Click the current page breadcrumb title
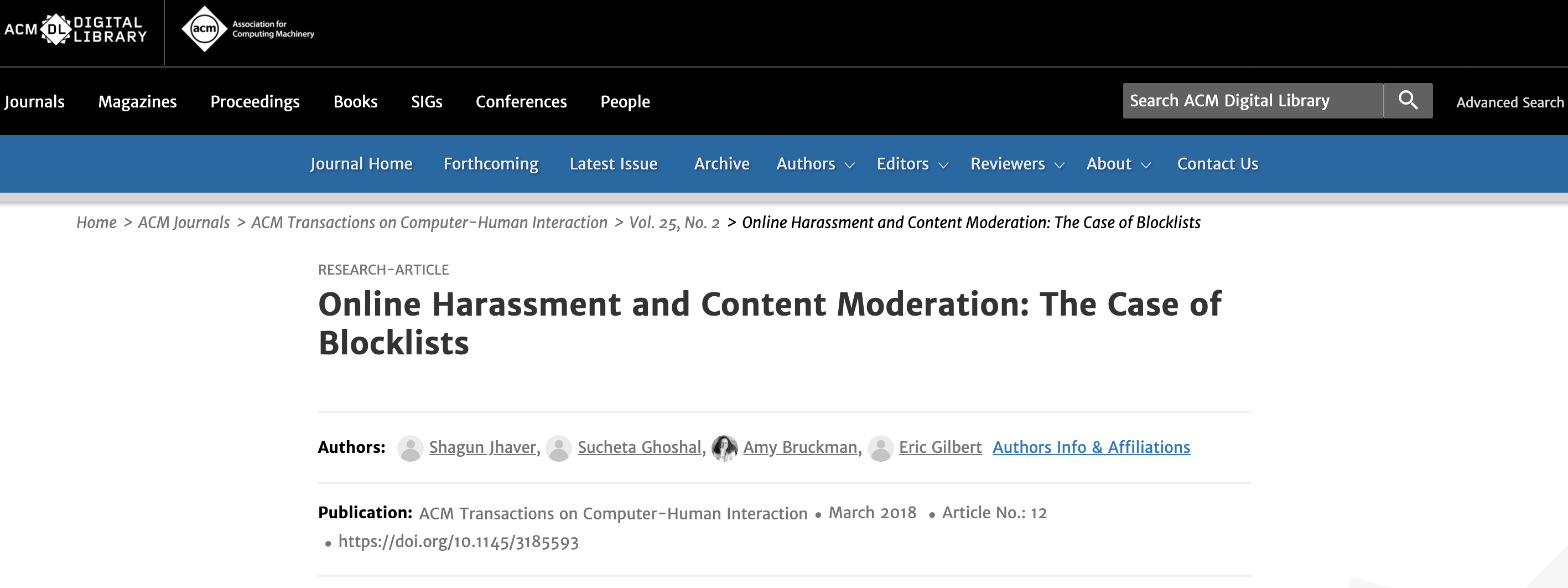This screenshot has height=588, width=1568. coord(972,223)
